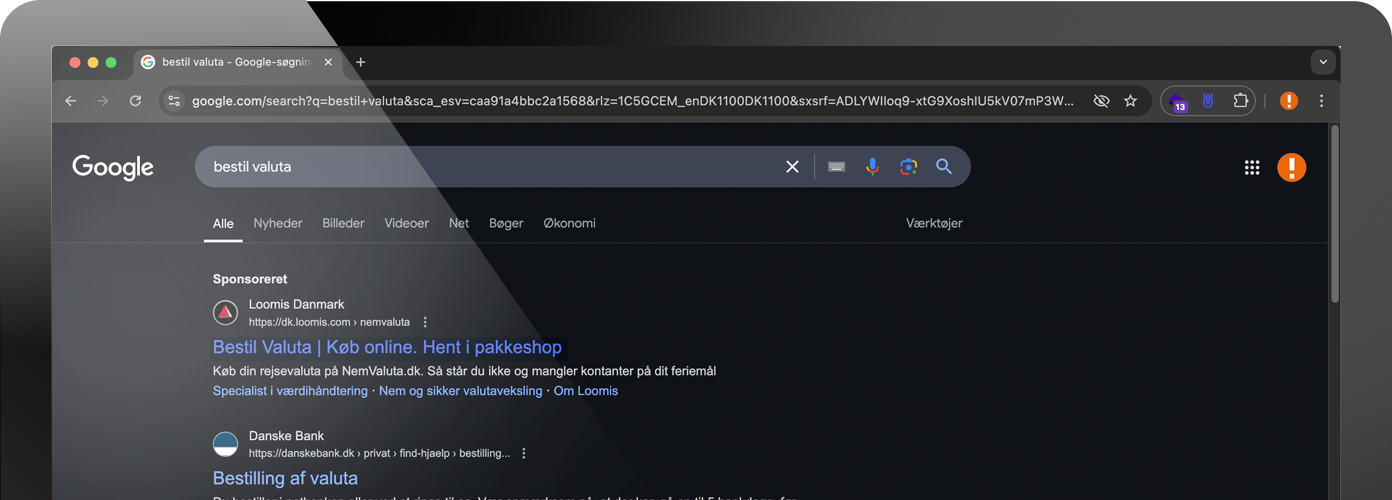This screenshot has height=500, width=1392.
Task: Switch to the Videoer tab
Action: click(406, 224)
